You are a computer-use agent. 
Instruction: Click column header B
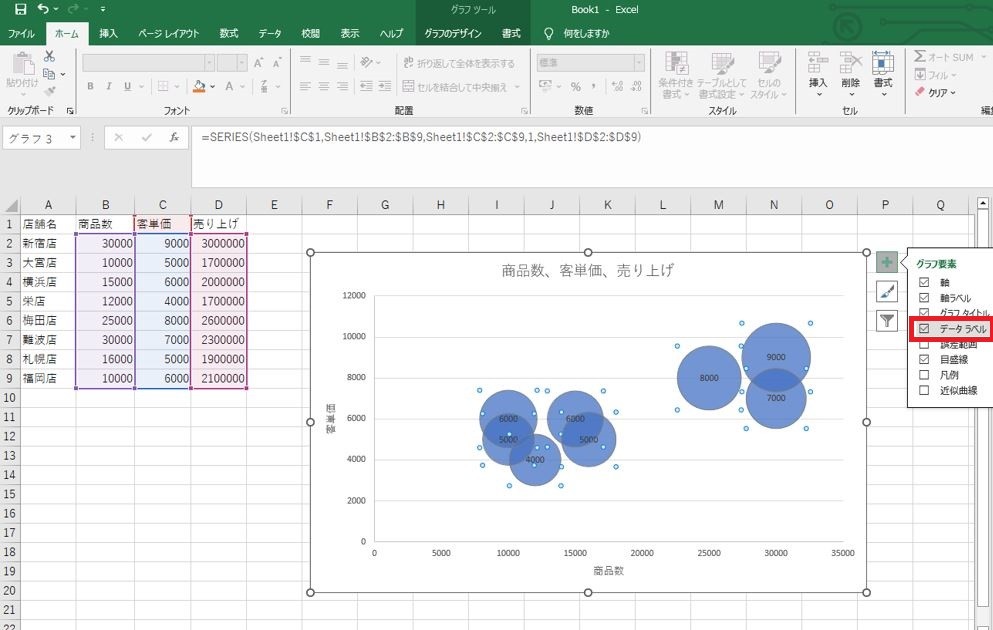click(105, 205)
